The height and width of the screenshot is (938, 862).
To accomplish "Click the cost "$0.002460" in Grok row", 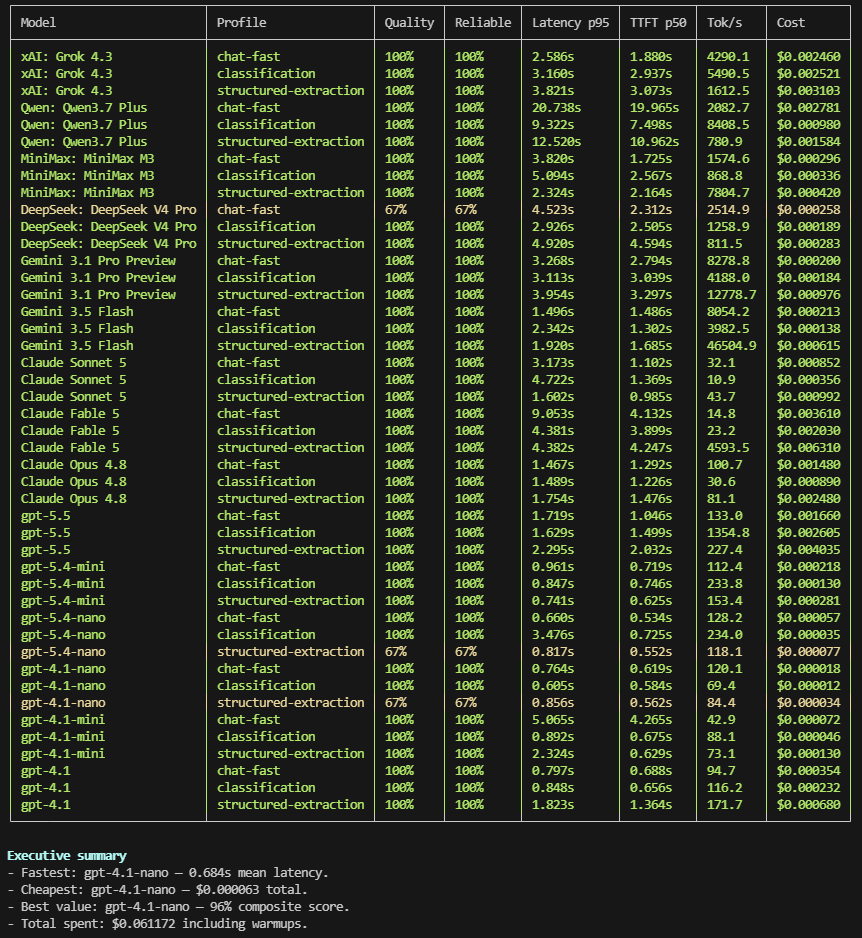I will coord(808,57).
